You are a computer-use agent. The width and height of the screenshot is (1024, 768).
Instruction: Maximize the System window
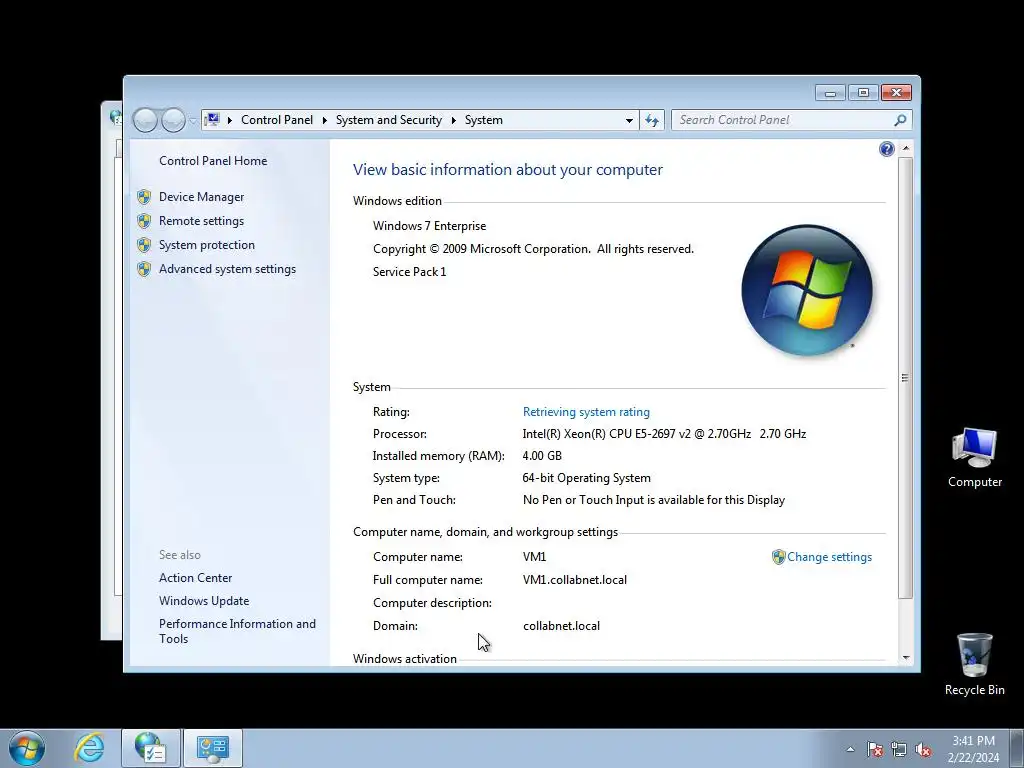[x=863, y=93]
